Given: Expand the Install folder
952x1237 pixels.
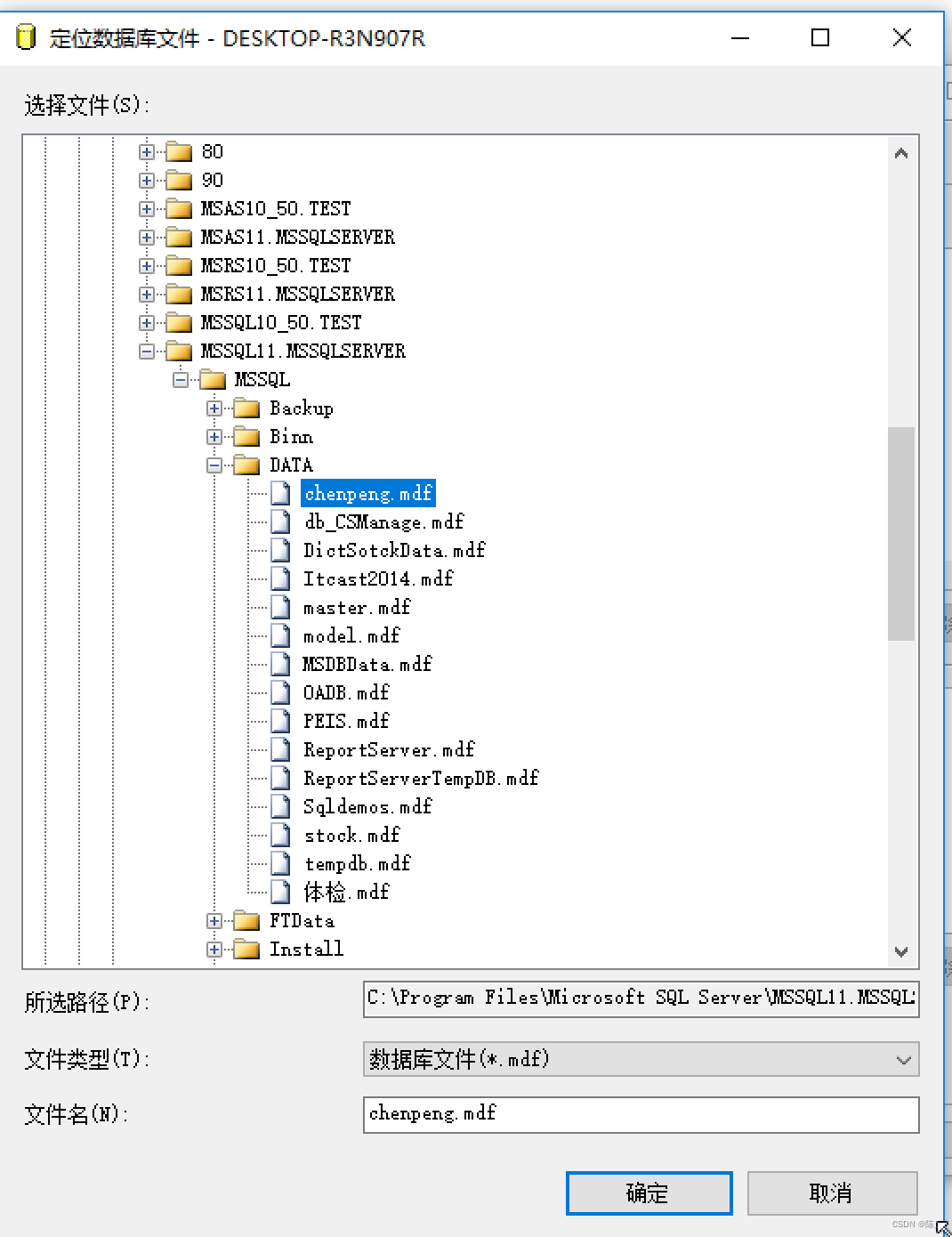Looking at the screenshot, I should coord(214,950).
